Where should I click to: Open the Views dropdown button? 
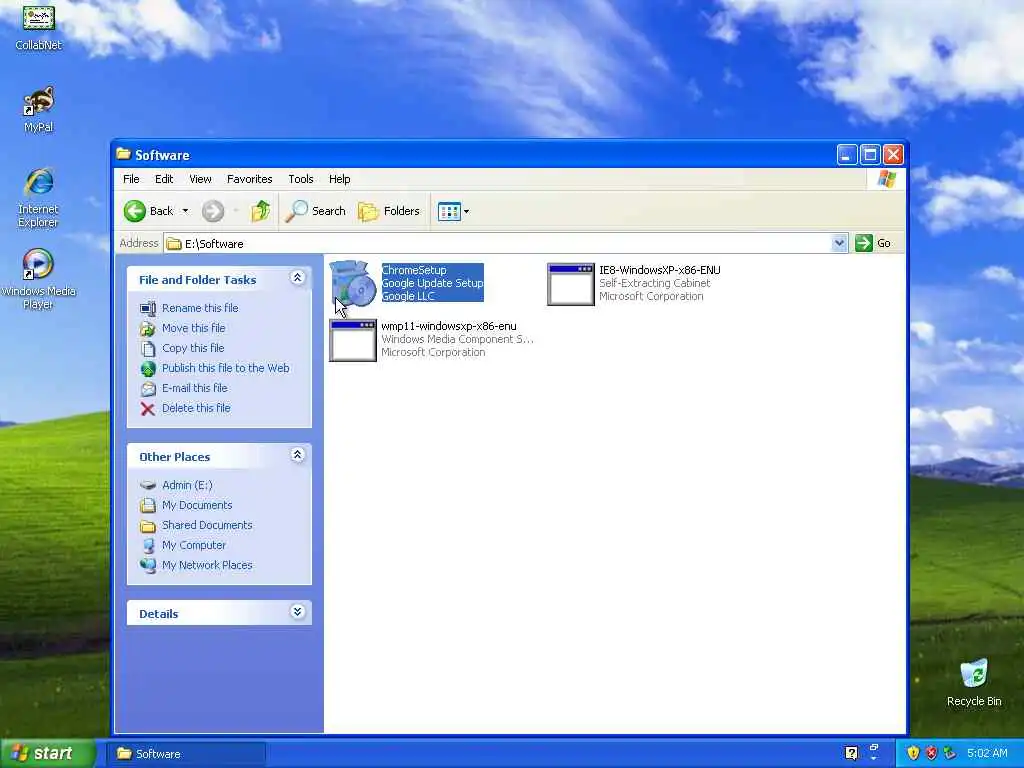(x=453, y=211)
